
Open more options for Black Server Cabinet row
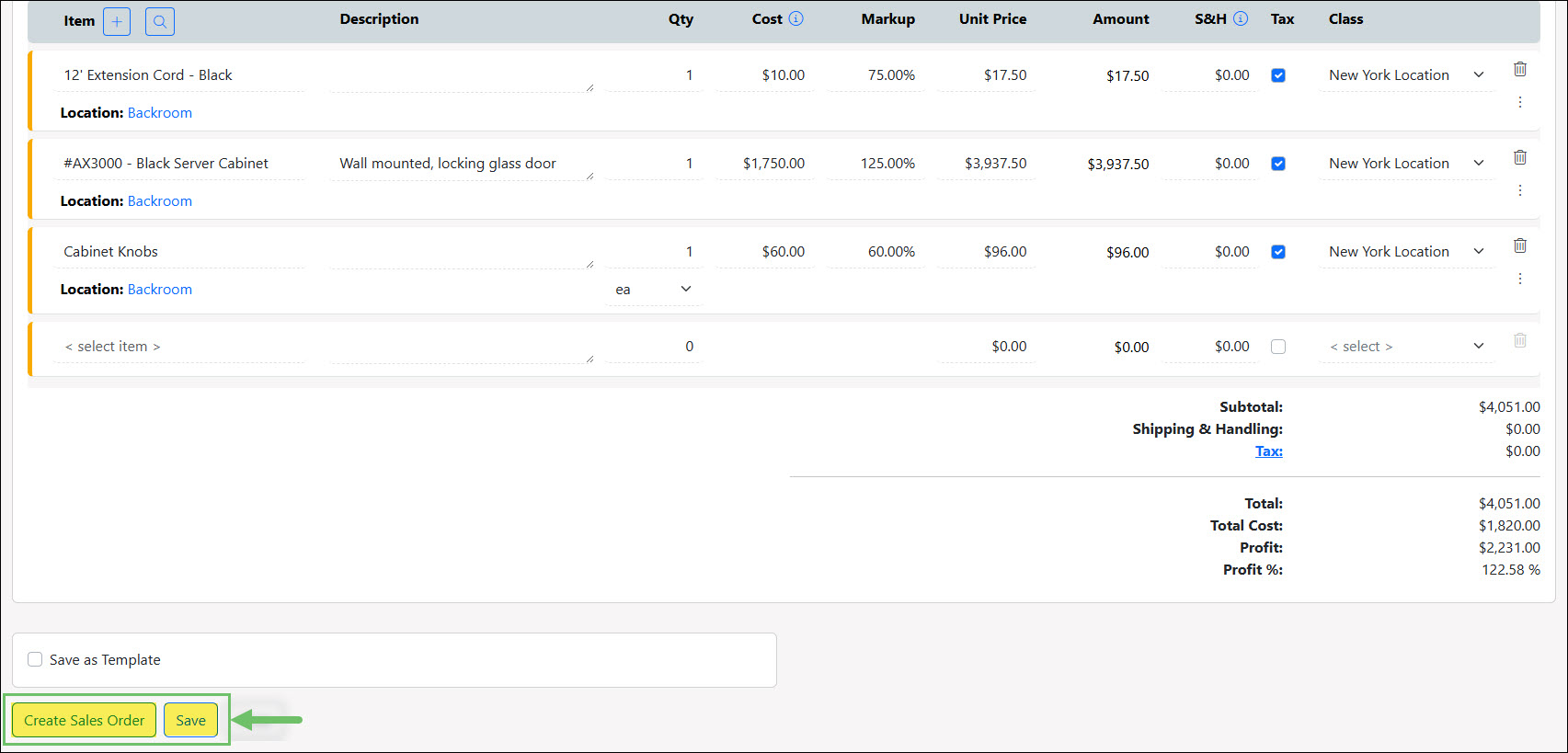pos(1520,190)
